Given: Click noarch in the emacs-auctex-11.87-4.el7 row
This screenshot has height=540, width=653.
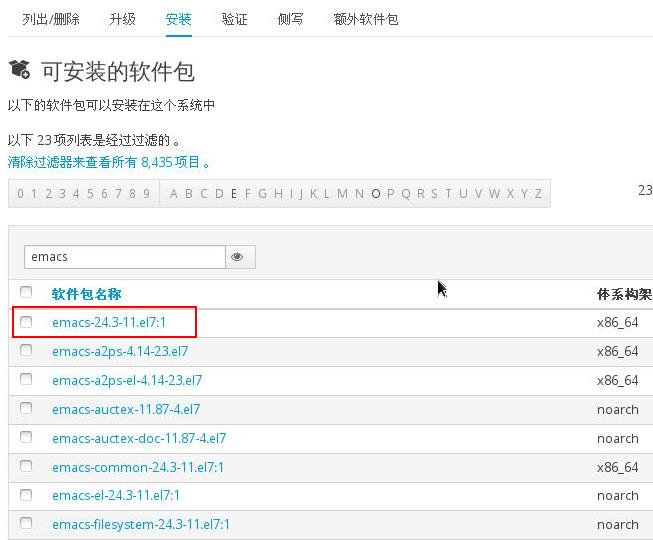Looking at the screenshot, I should [x=618, y=410].
